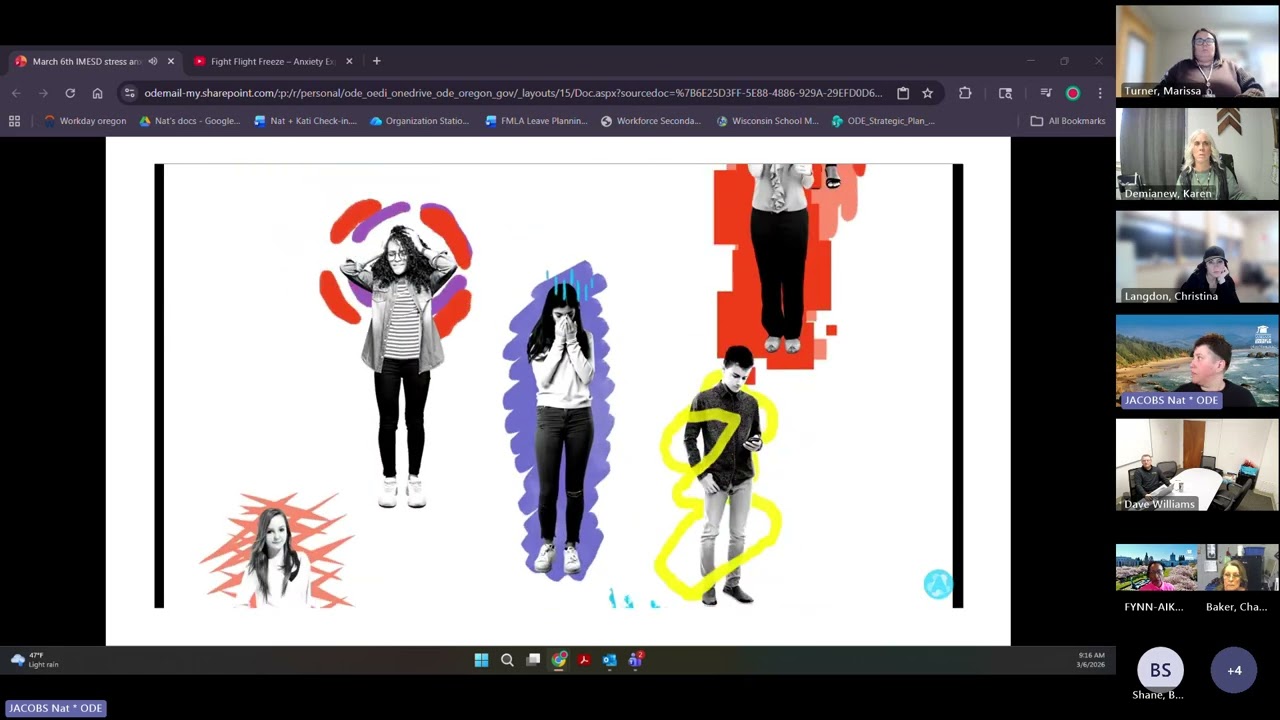
Task: Select Turner, Marissa's video tile
Action: (1197, 51)
